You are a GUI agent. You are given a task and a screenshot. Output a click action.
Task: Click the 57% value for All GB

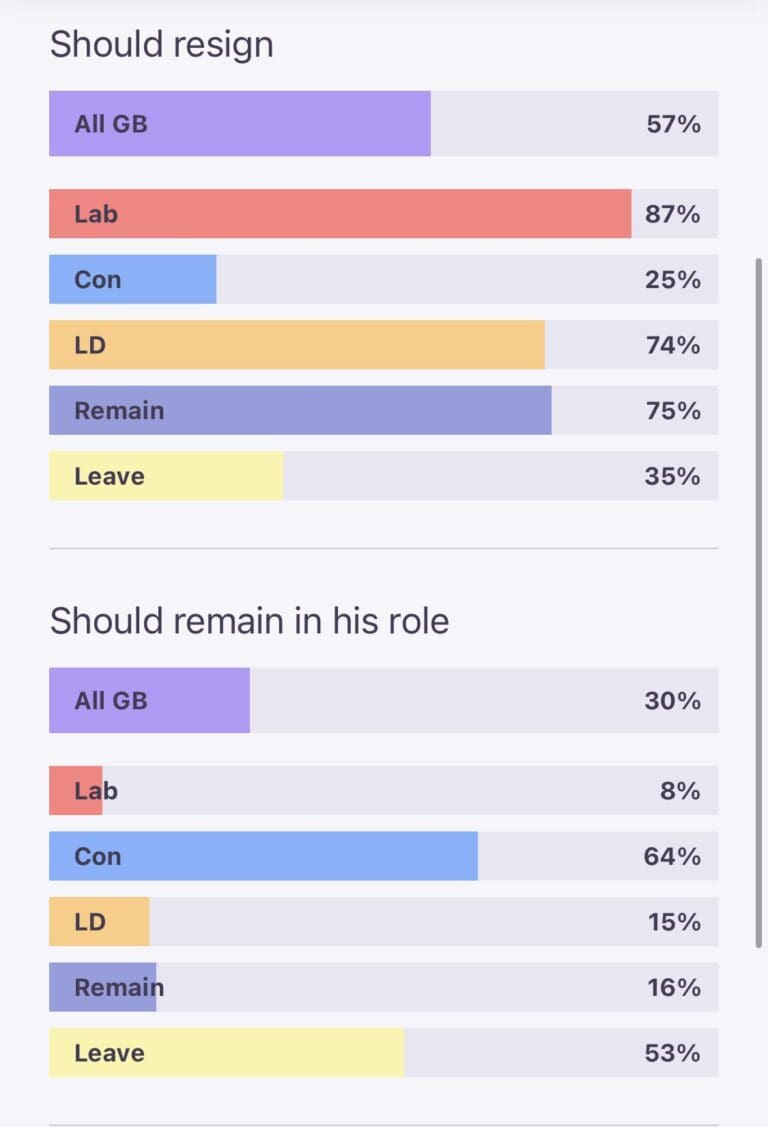(673, 124)
